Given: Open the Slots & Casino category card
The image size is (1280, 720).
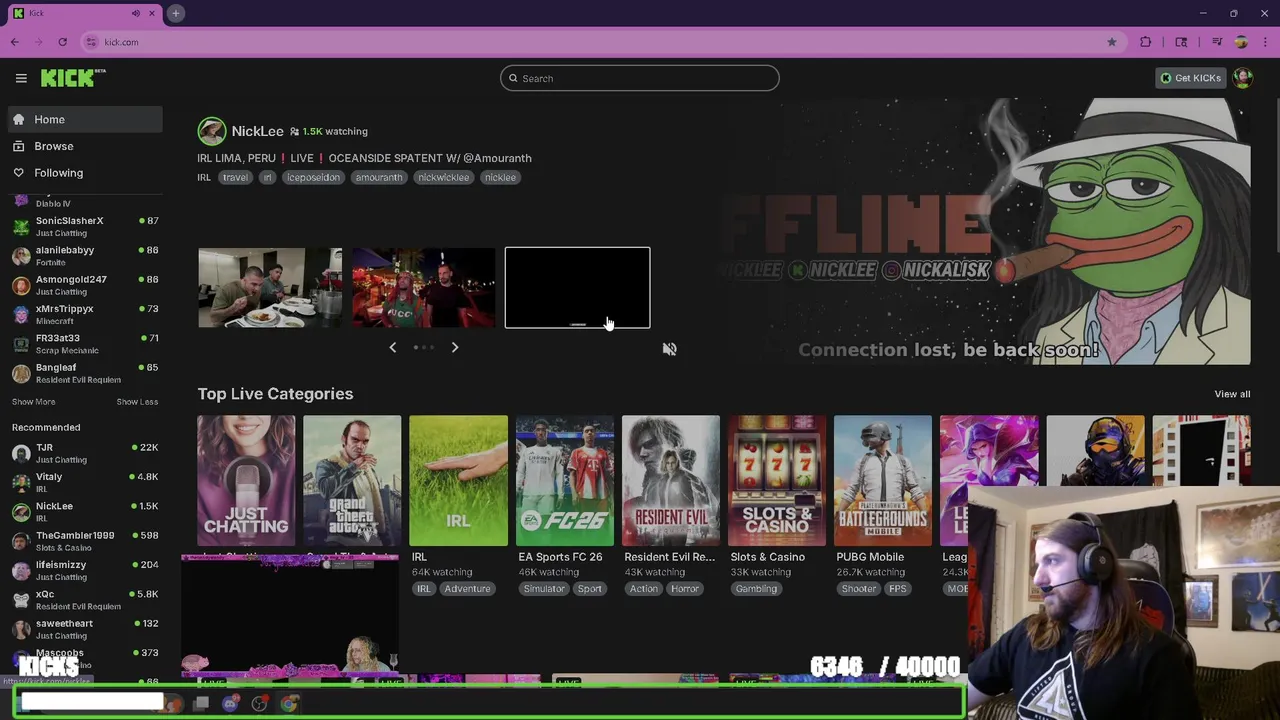Looking at the screenshot, I should 777,481.
